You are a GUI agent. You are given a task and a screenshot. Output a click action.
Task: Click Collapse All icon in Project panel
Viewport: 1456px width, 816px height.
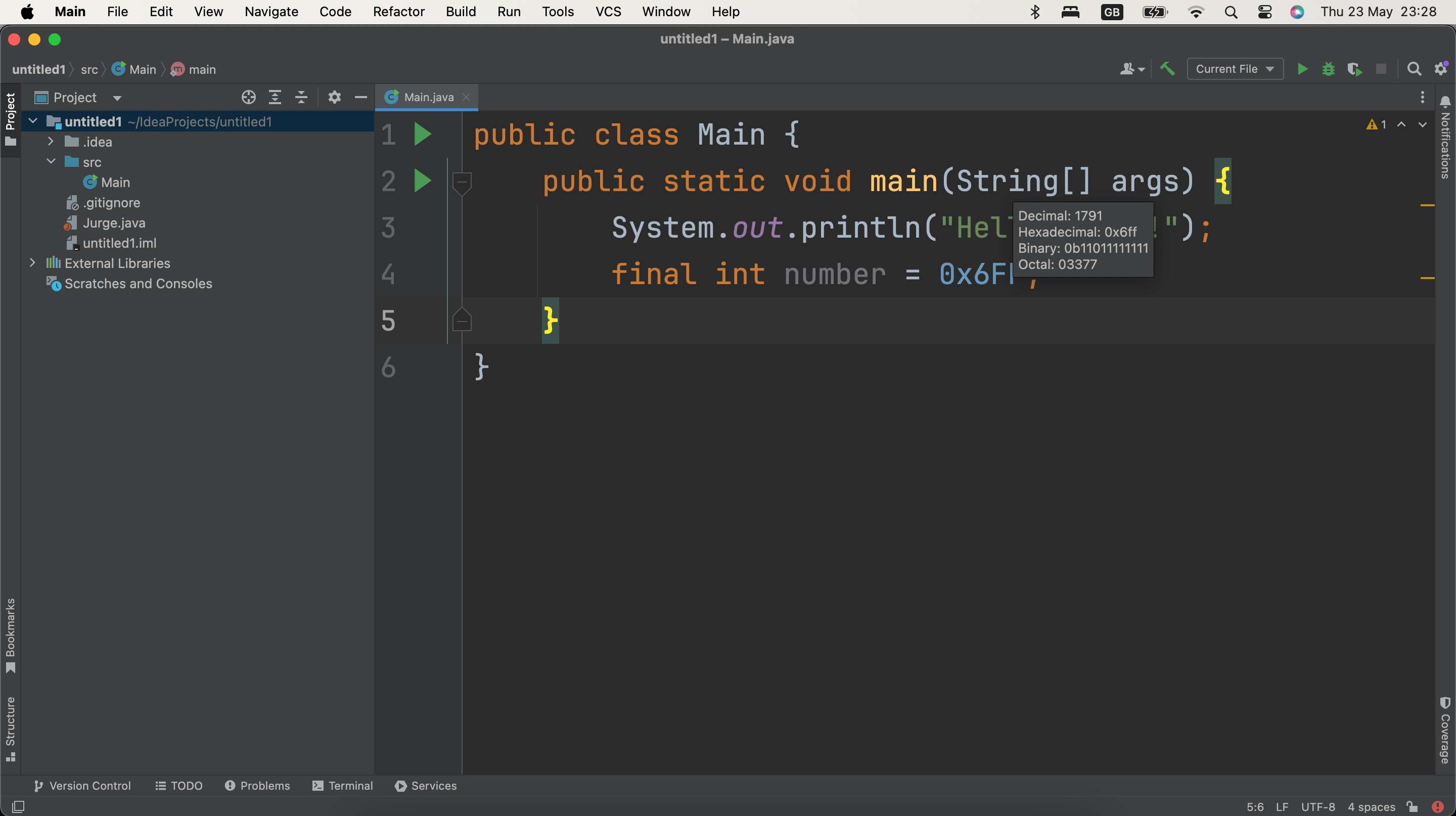[x=301, y=97]
